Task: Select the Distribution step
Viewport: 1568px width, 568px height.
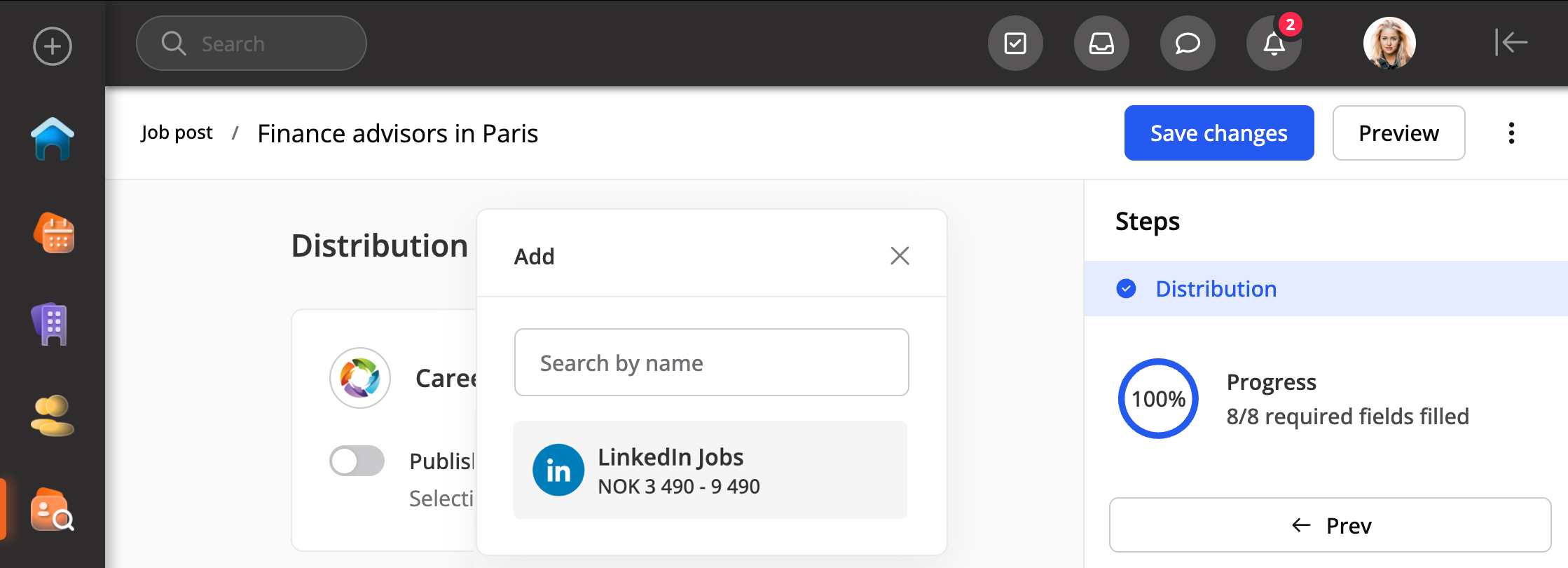Action: tap(1216, 289)
